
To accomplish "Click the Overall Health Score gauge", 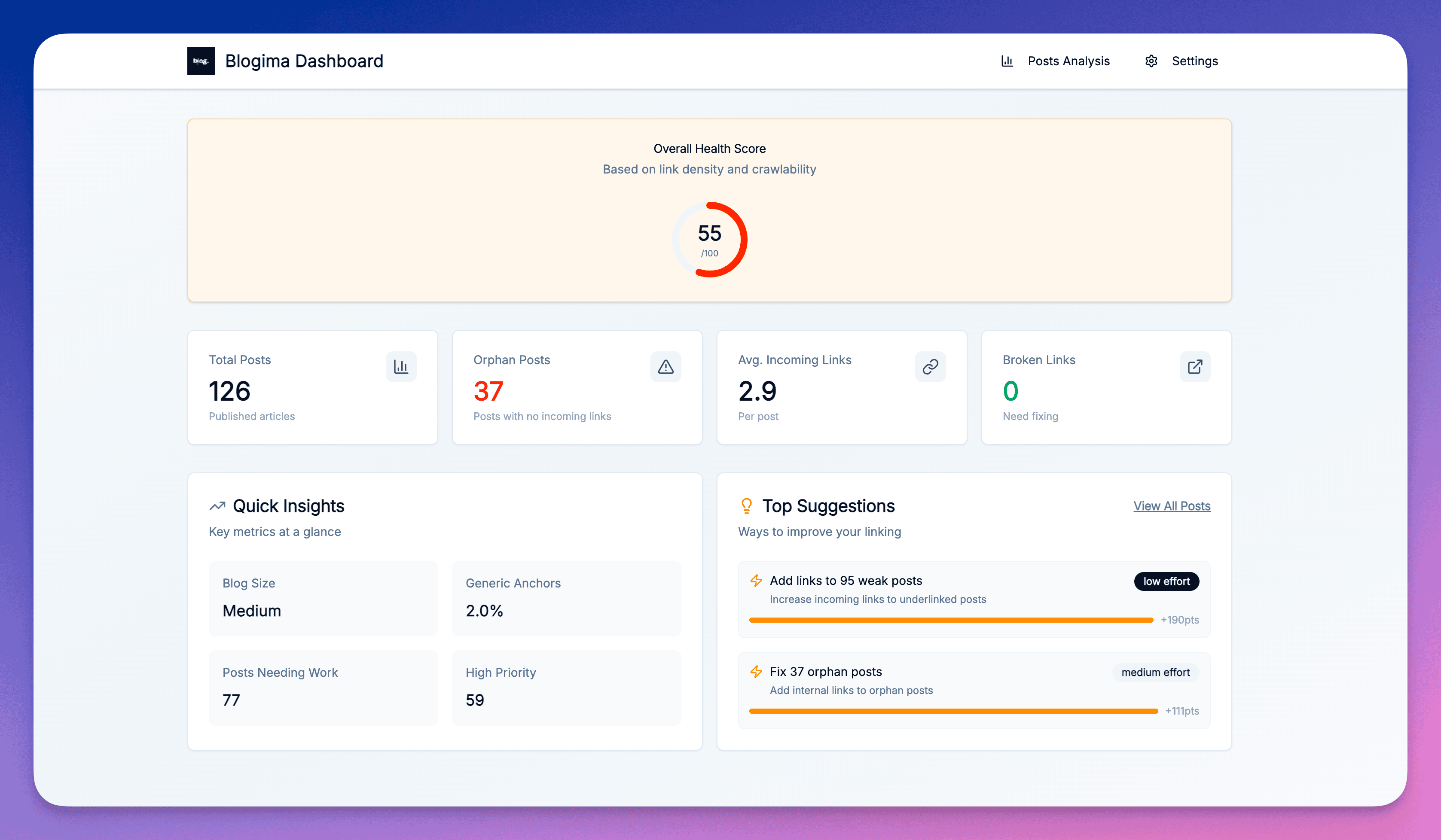I will [x=710, y=240].
